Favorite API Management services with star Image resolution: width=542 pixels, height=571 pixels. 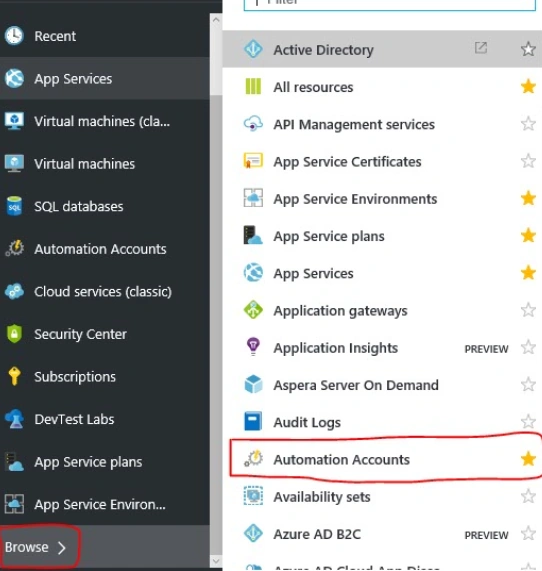(x=528, y=124)
